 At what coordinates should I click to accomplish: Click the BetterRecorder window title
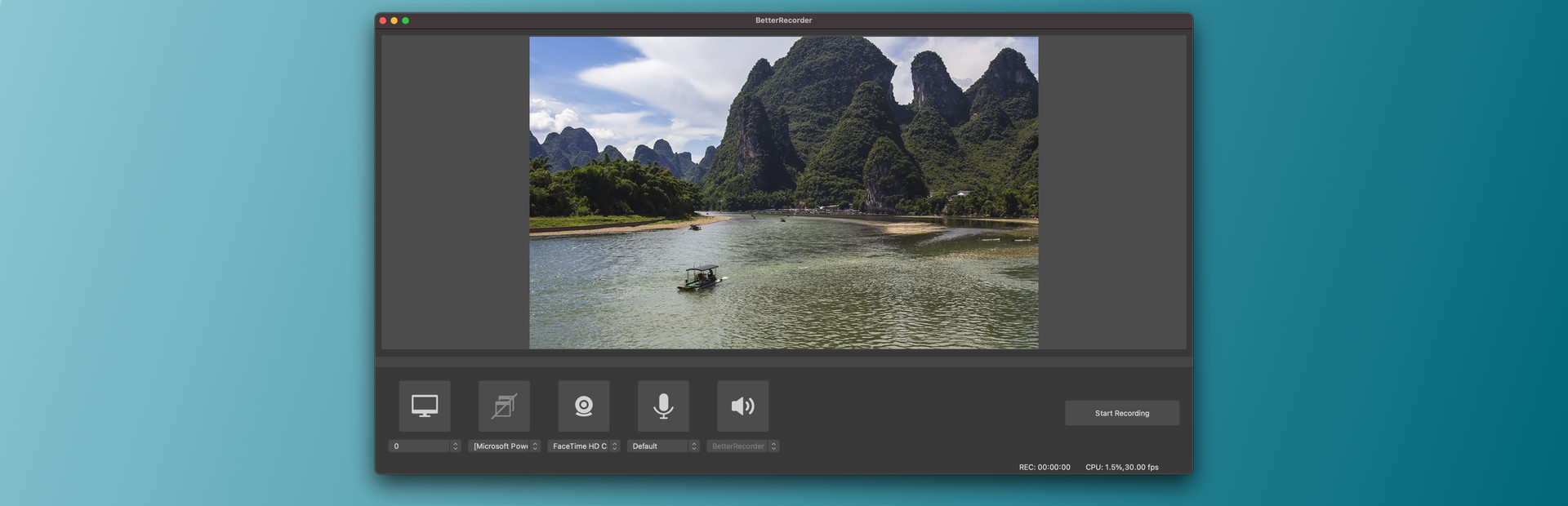pos(784,20)
